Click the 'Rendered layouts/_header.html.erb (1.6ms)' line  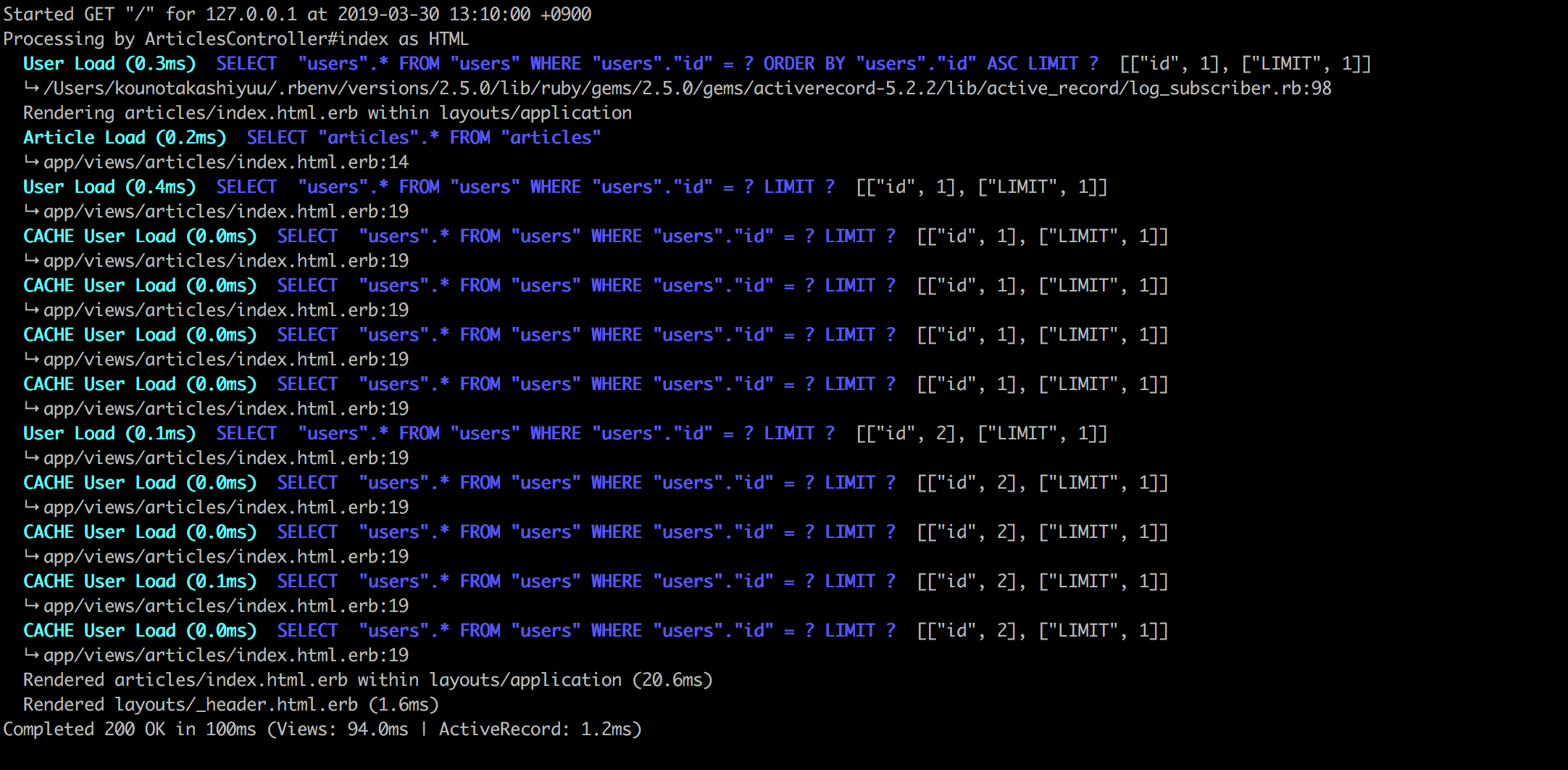231,705
